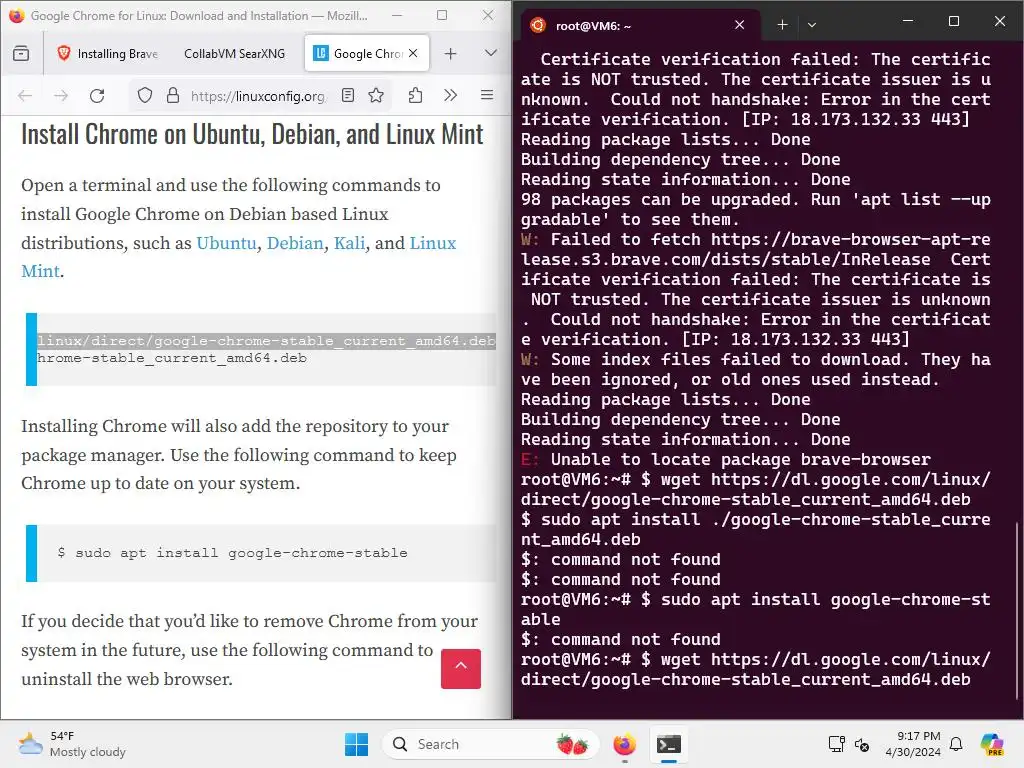Open the network status tray icon
The image size is (1024, 768).
pyautogui.click(x=837, y=744)
